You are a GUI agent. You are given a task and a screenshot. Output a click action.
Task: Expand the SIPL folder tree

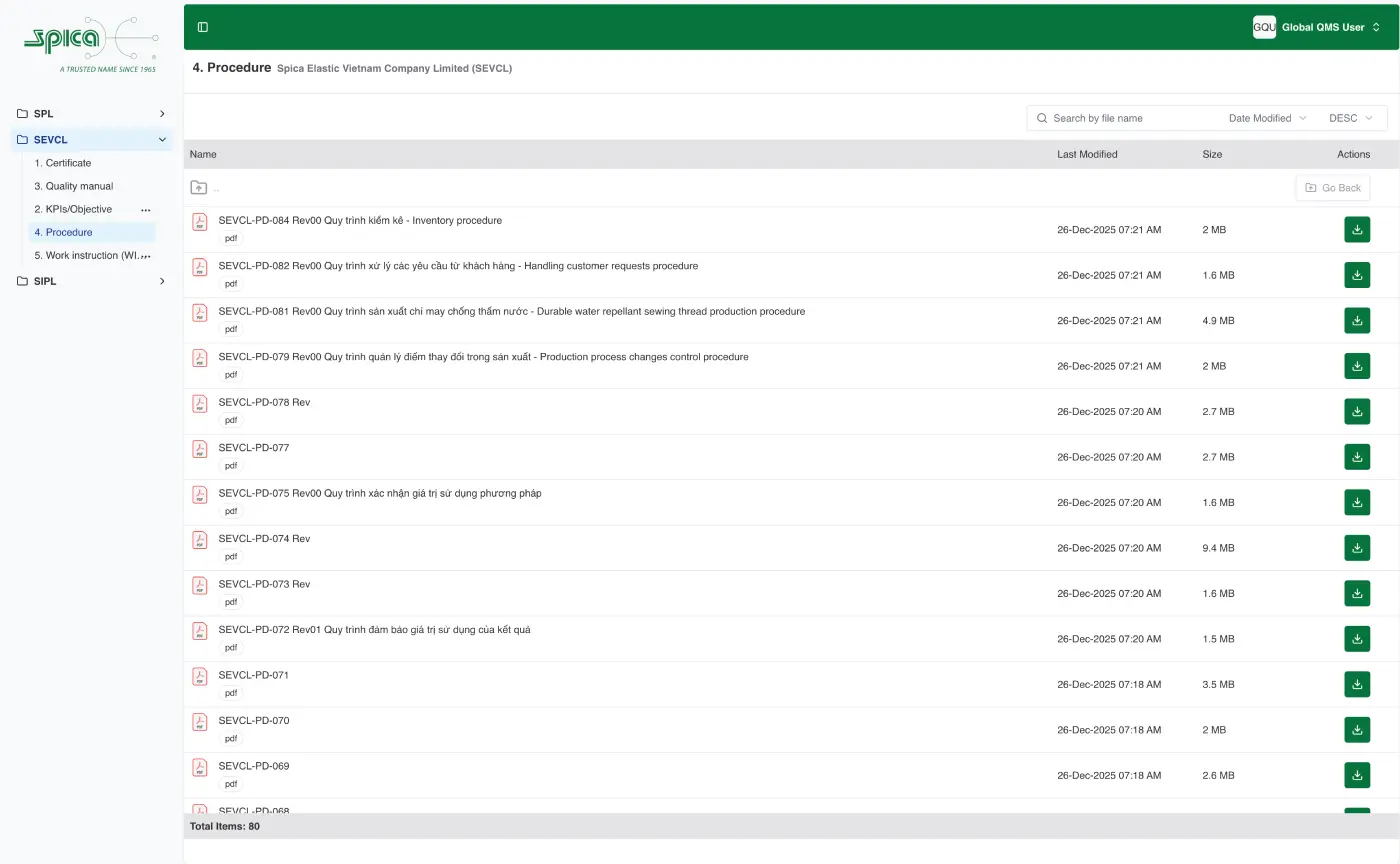click(161, 281)
